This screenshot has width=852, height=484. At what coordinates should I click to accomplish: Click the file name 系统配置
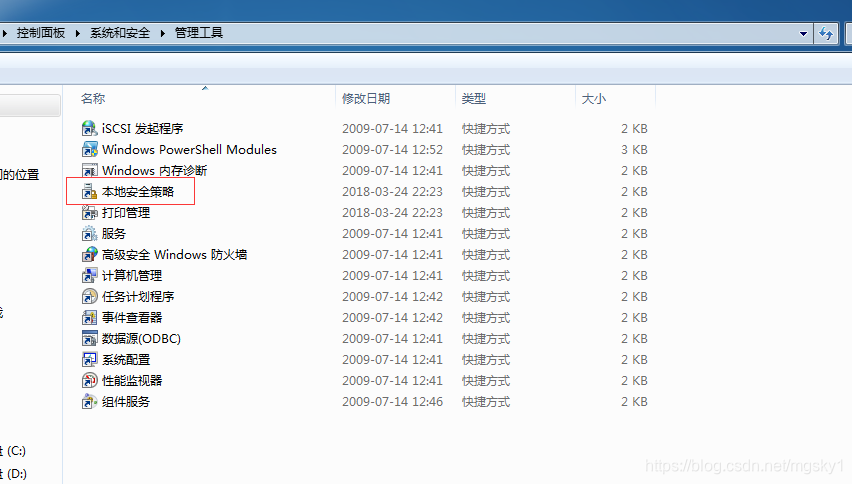click(126, 360)
